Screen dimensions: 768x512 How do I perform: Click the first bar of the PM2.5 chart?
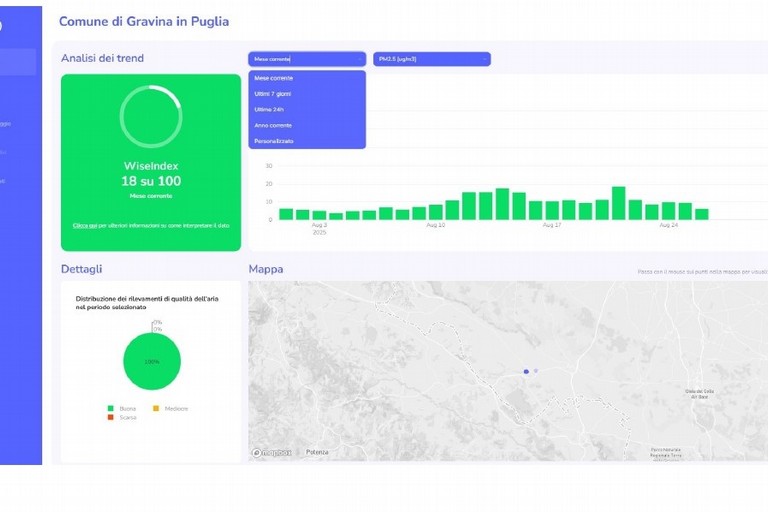(x=286, y=214)
